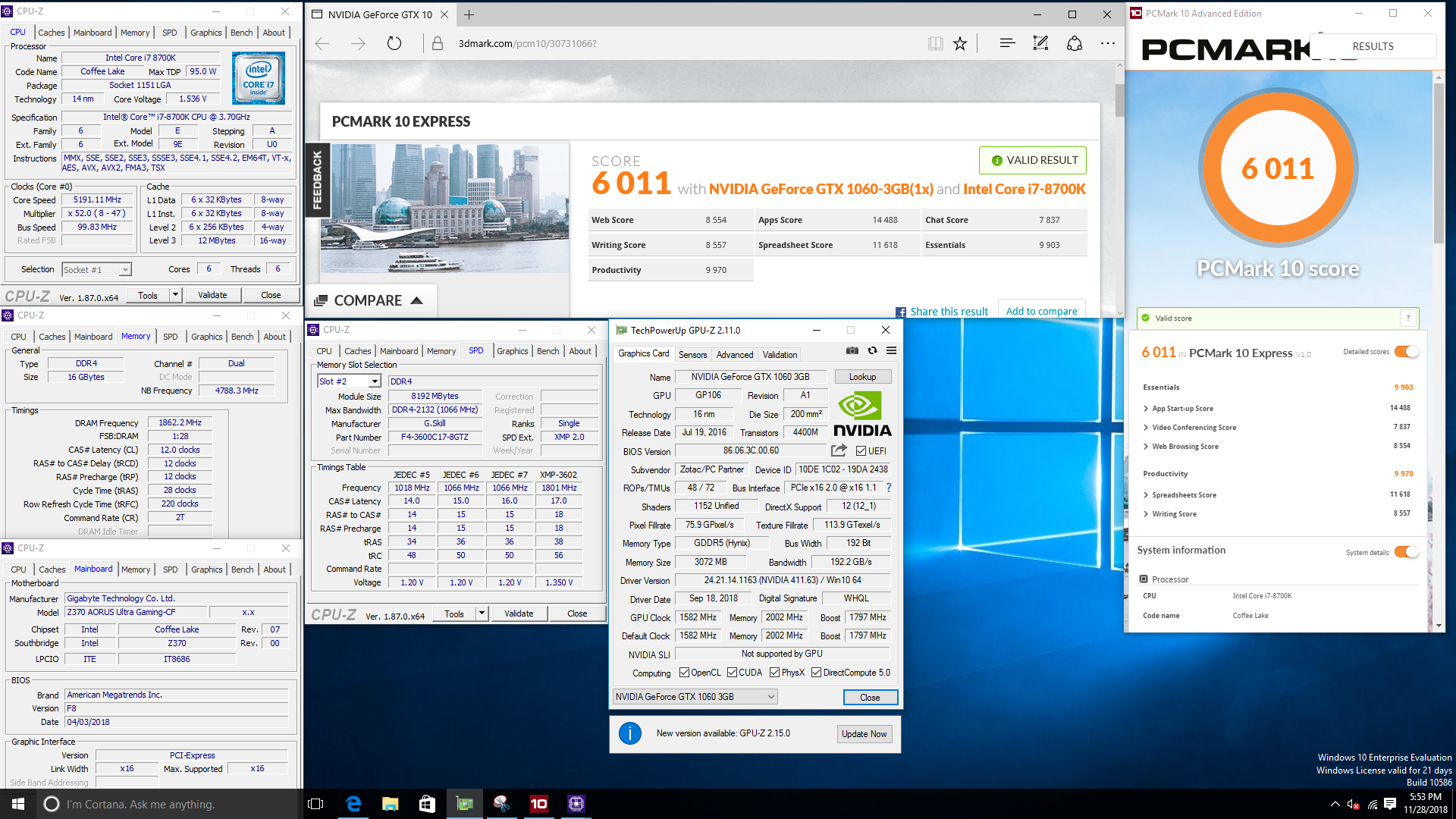Open the CPU-Z taskbar icon

576,804
